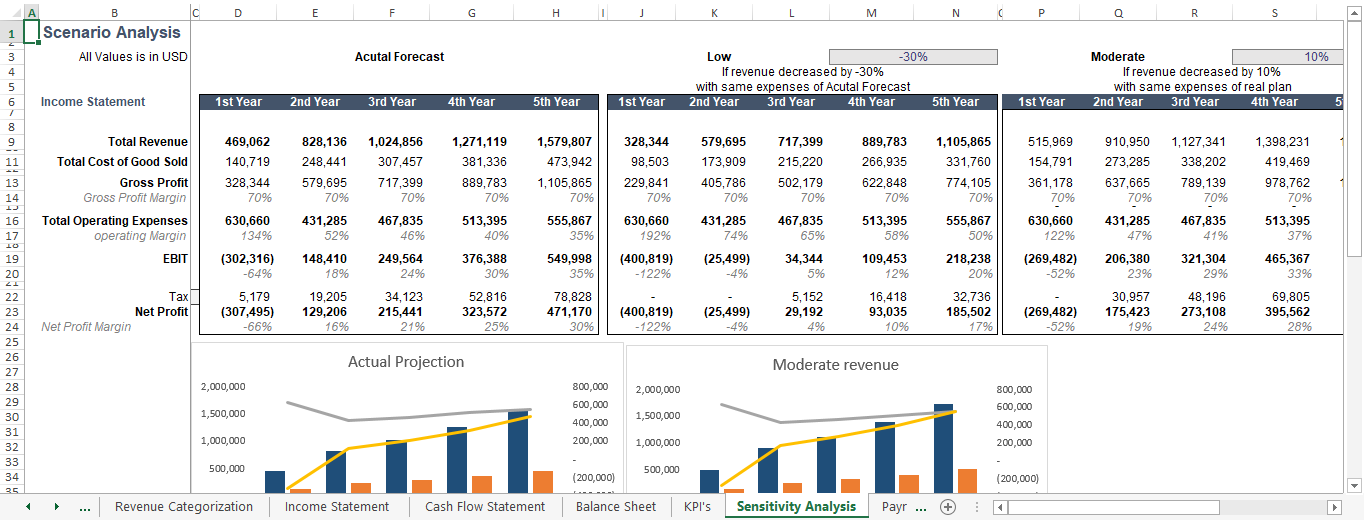Open hidden sheets ellipsis before Revenue Categorization
This screenshot has height=520, width=1364.
pyautogui.click(x=84, y=508)
